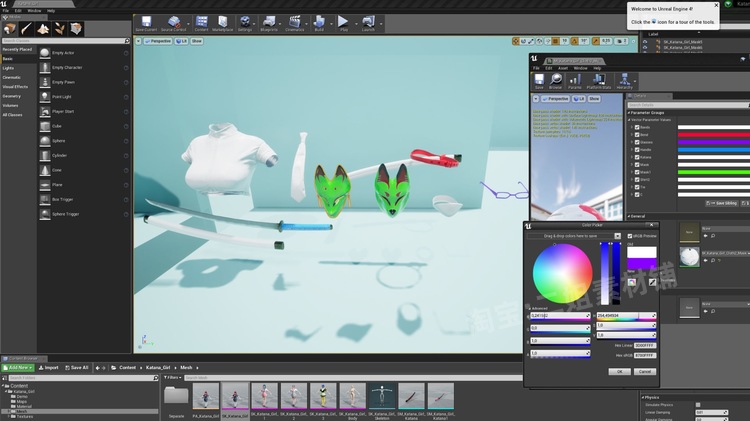Image resolution: width=750 pixels, height=421 pixels.
Task: Select the Geometry Editing mode icon
Action: pyautogui.click(x=76, y=29)
